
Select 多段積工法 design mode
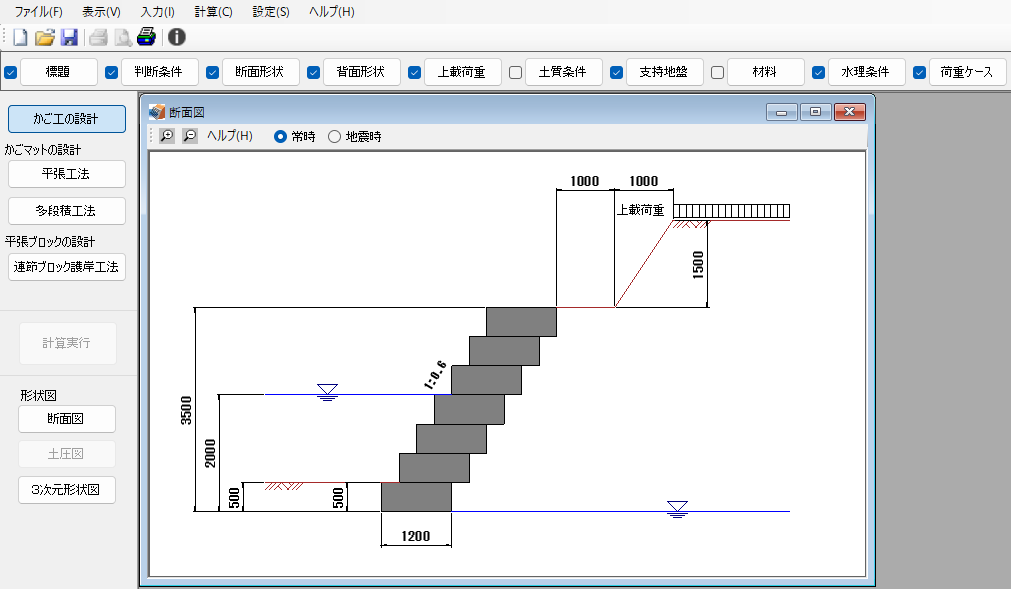click(x=66, y=211)
